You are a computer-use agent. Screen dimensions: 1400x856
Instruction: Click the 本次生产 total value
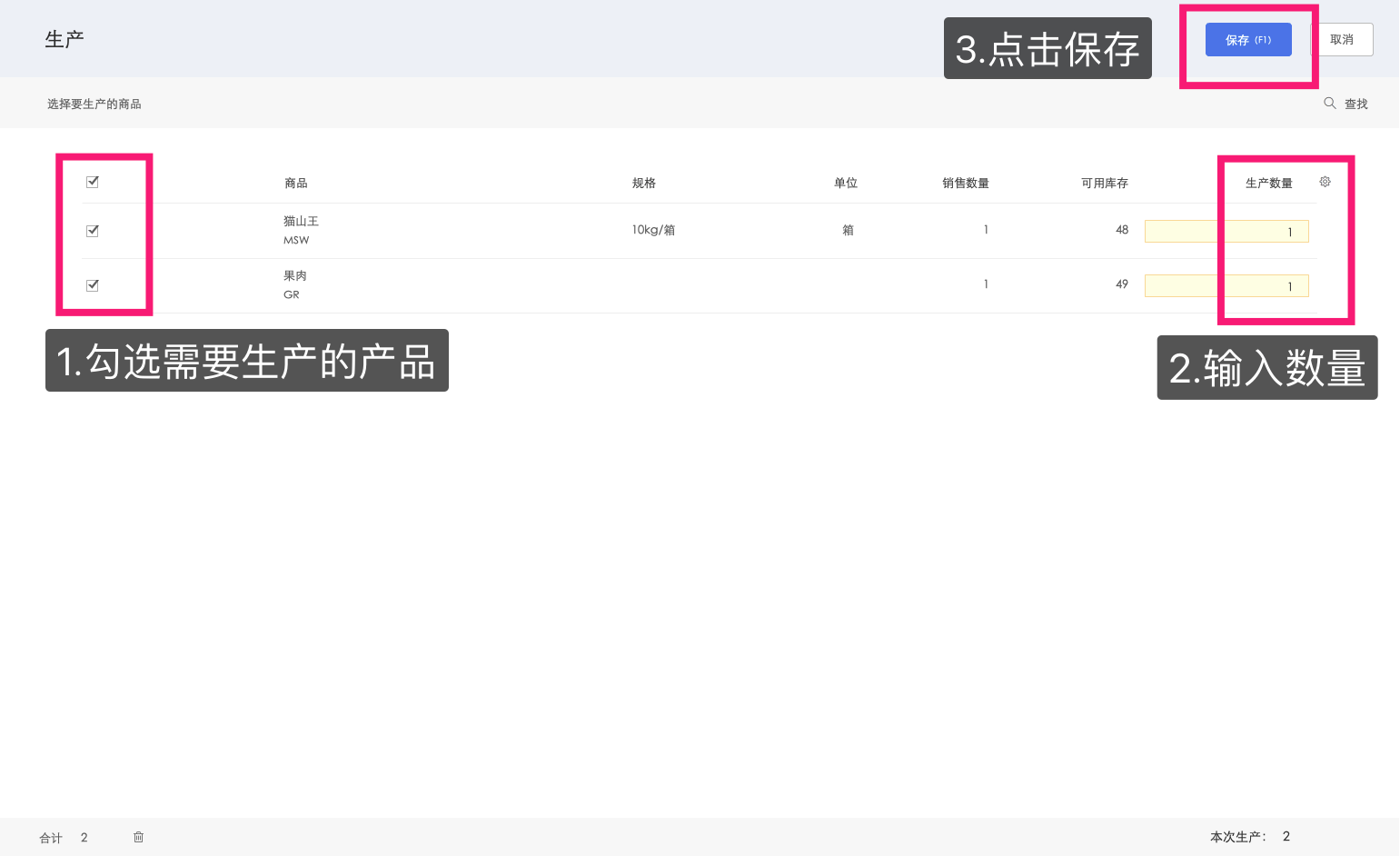[1286, 836]
